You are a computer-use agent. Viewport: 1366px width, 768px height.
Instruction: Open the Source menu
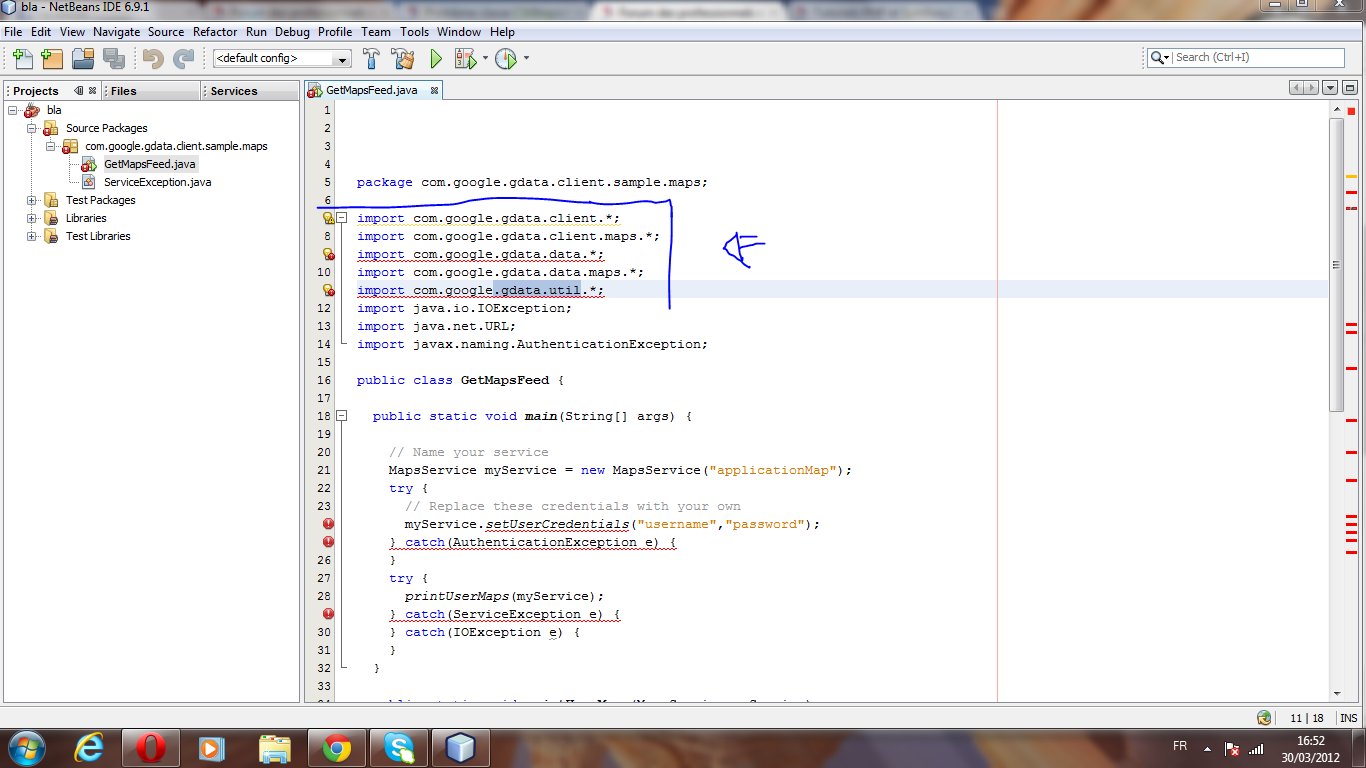(x=166, y=32)
